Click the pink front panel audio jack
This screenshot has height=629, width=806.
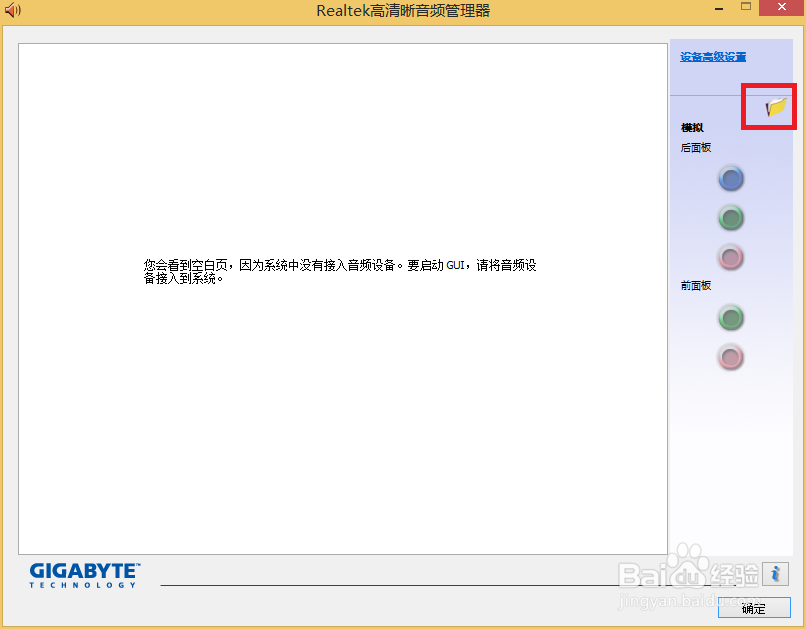click(x=730, y=357)
